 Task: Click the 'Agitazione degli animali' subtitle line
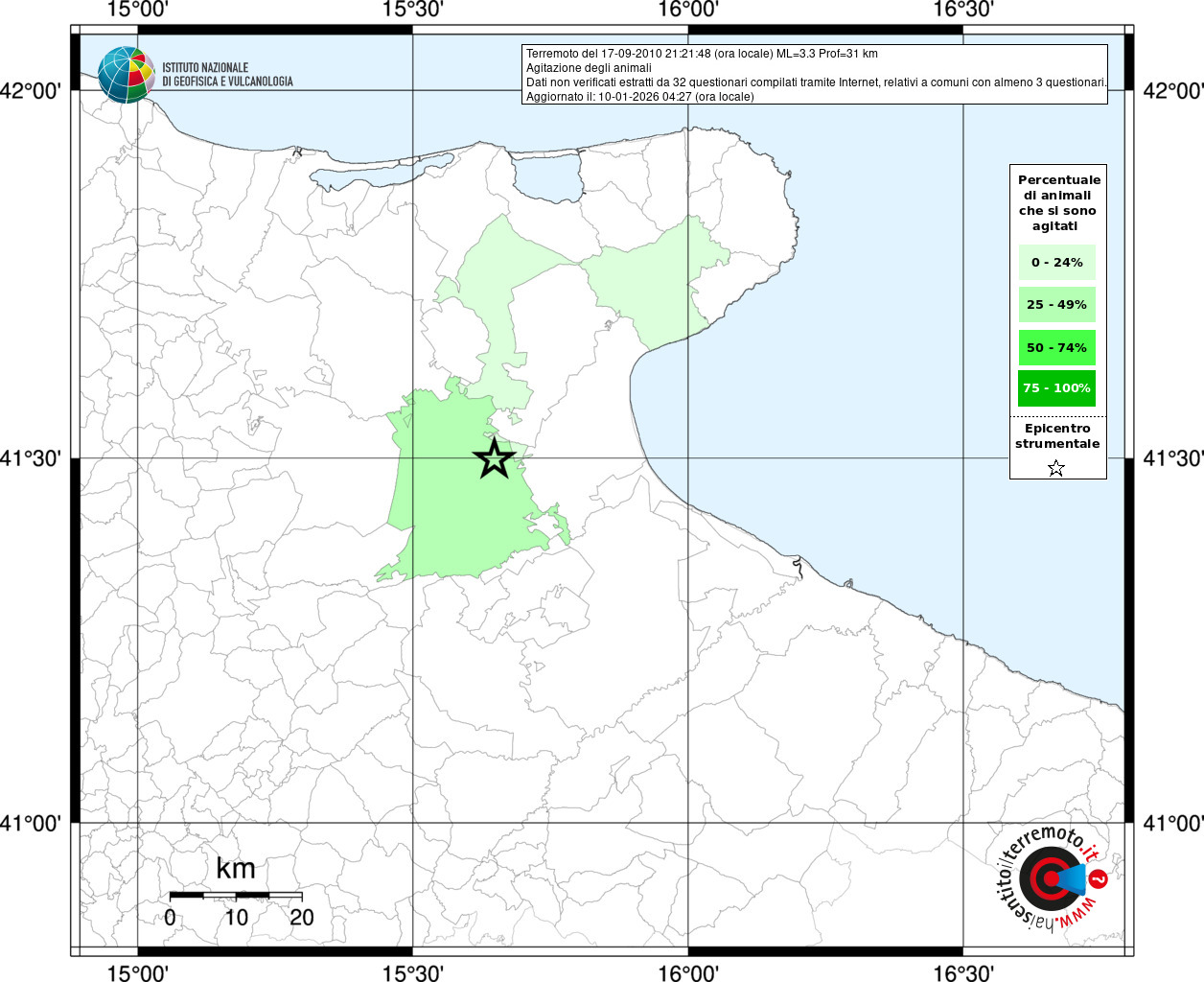pos(589,68)
